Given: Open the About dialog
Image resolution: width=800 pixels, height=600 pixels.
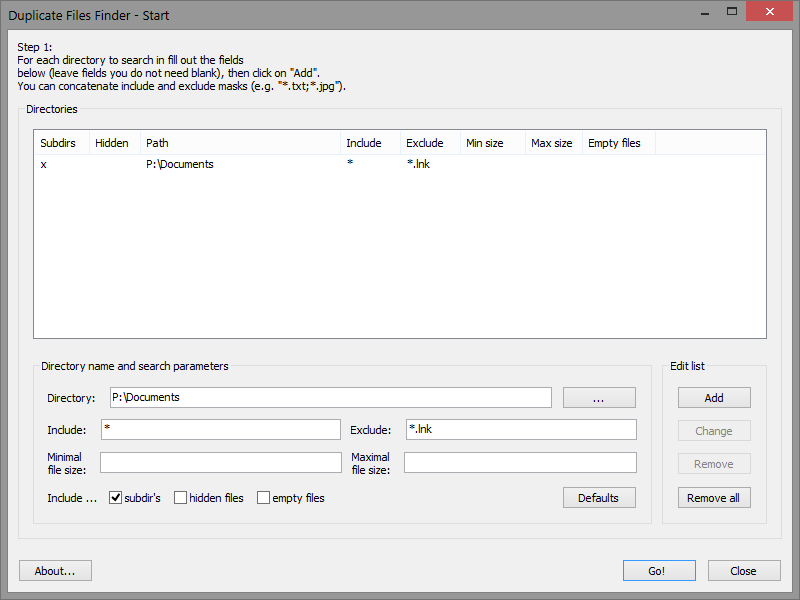Looking at the screenshot, I should pyautogui.click(x=55, y=571).
